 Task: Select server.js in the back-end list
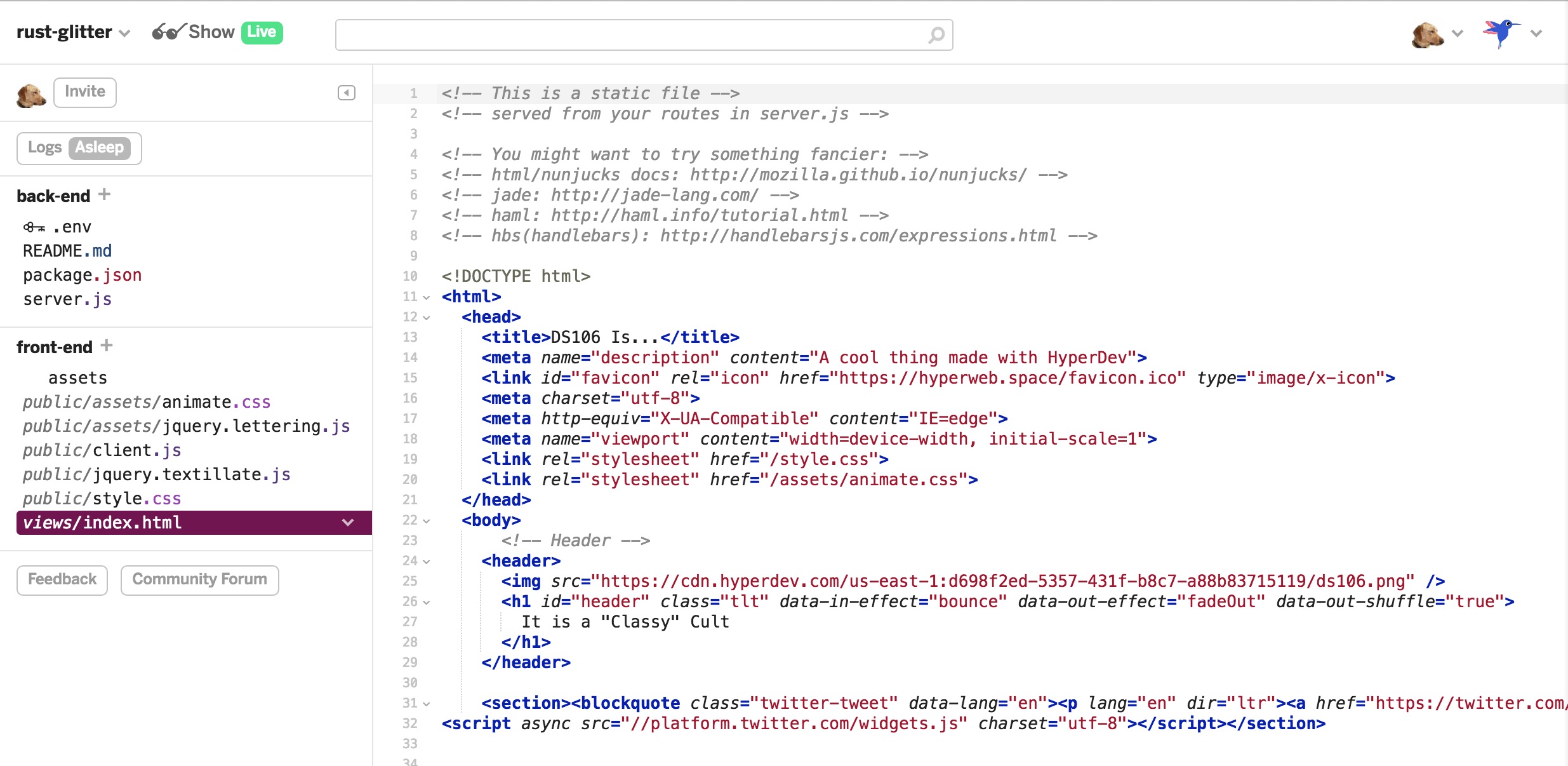(x=65, y=299)
